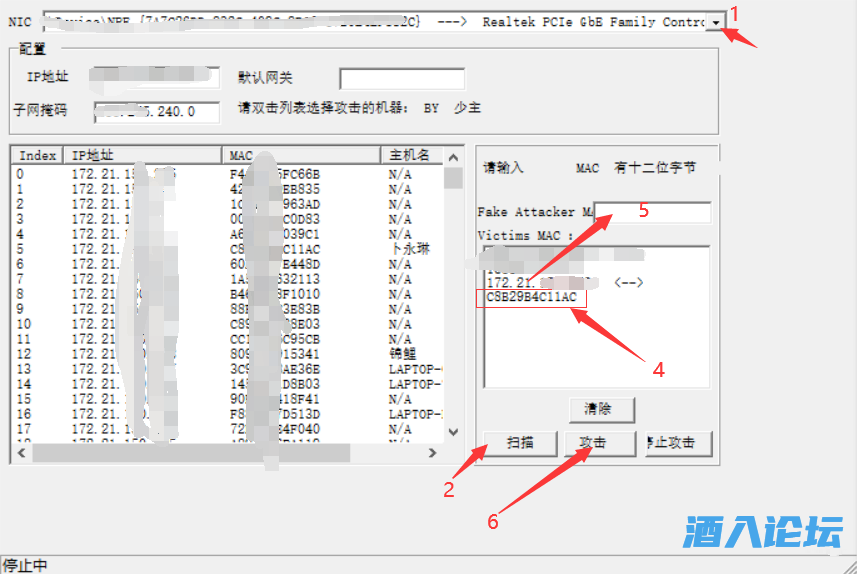Click the 默认网关 input field

[x=402, y=78]
